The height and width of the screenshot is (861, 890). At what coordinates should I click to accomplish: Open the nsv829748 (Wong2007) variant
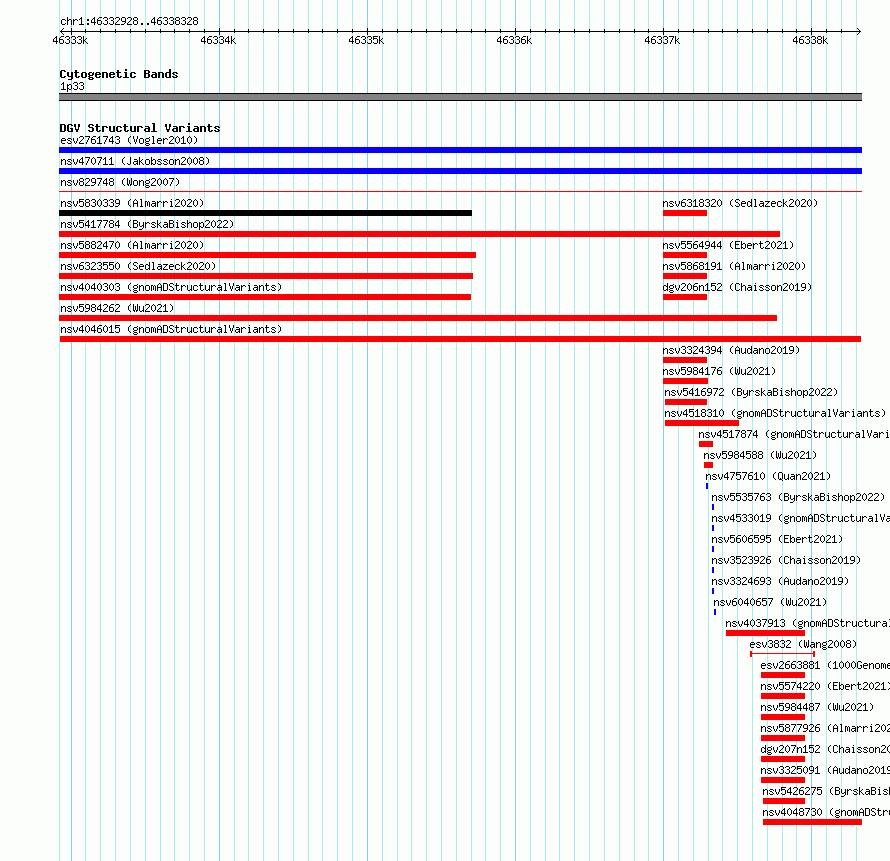point(120,182)
